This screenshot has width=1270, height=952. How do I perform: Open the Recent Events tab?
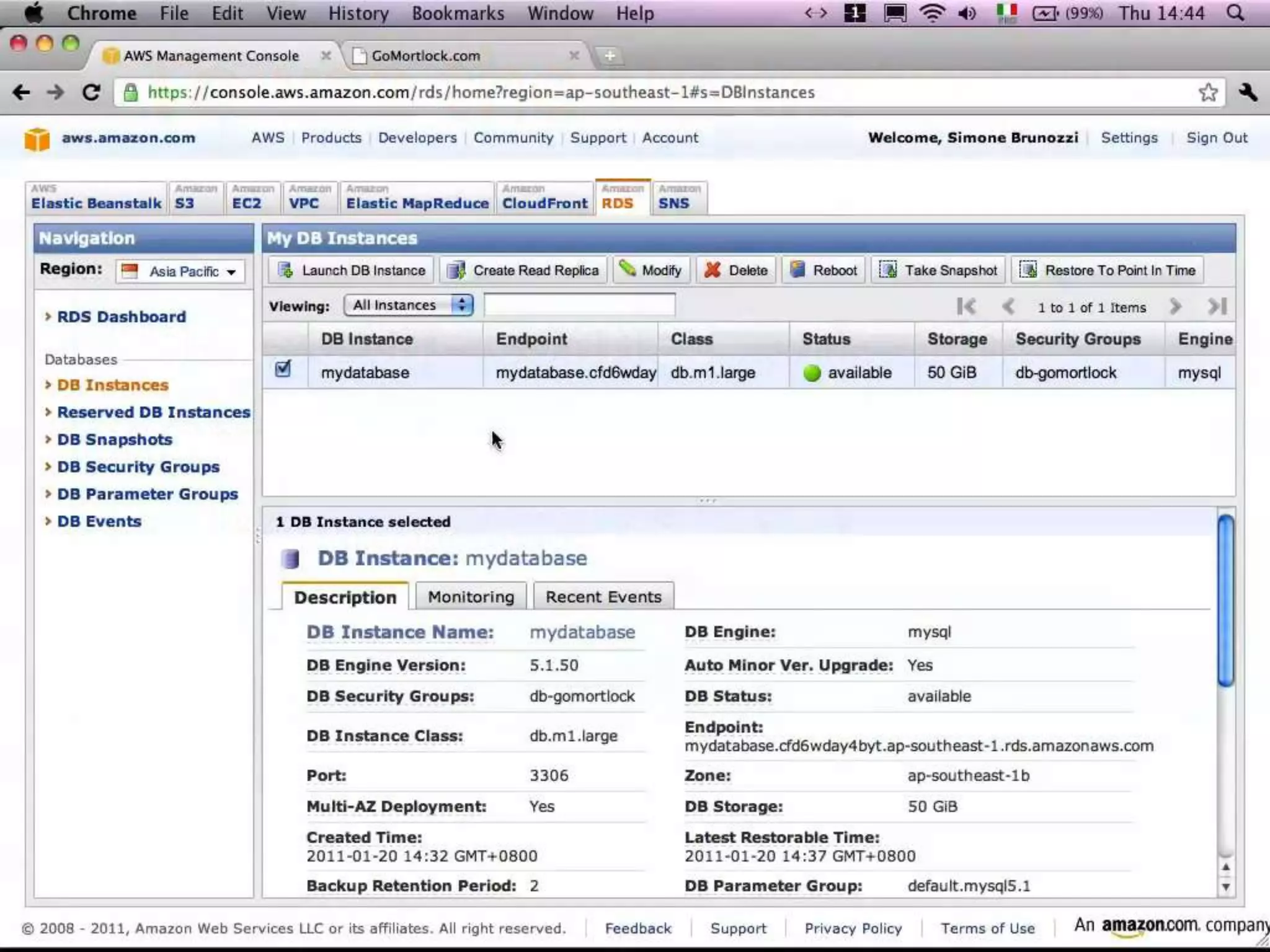(603, 597)
